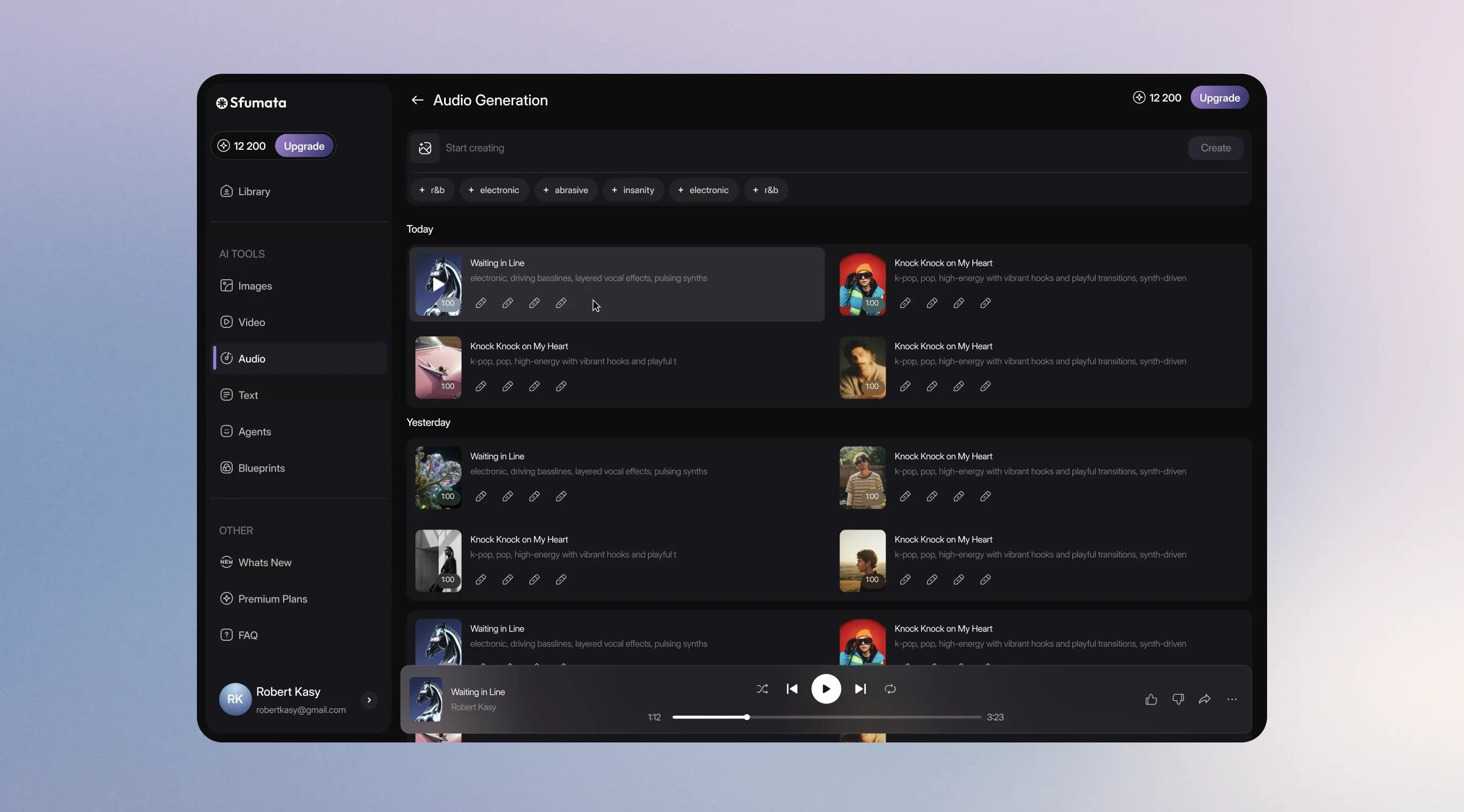This screenshot has height=812, width=1464.
Task: Click the playback progress slider
Action: [x=826, y=718]
